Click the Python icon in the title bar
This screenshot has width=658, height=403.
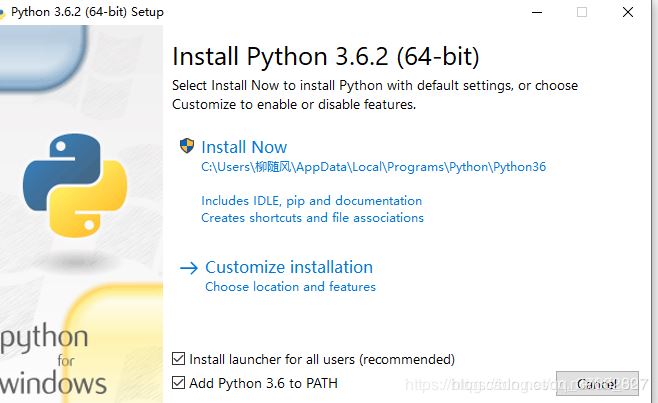point(3,12)
